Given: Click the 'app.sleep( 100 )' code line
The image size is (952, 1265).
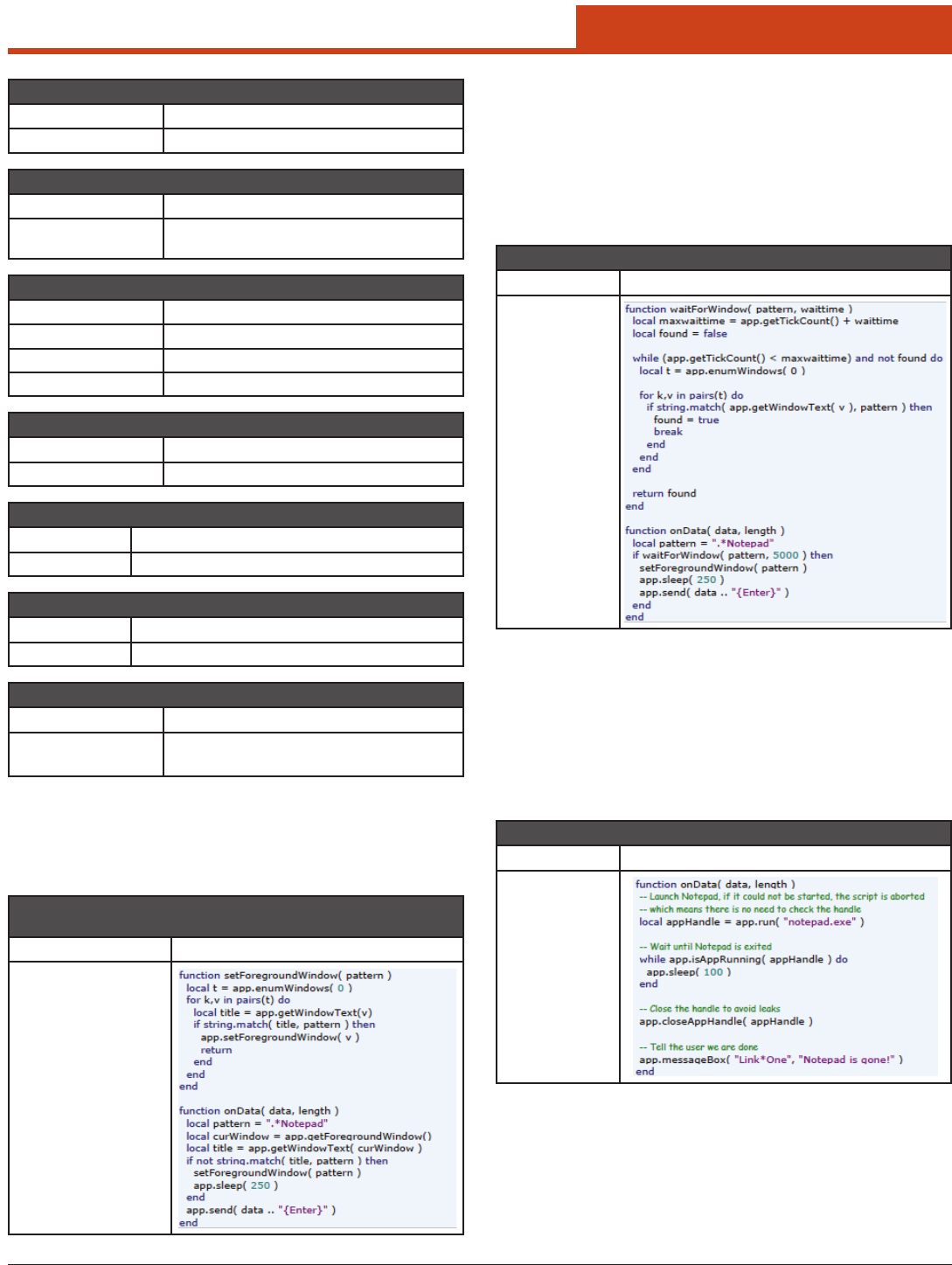Looking at the screenshot, I should (689, 971).
